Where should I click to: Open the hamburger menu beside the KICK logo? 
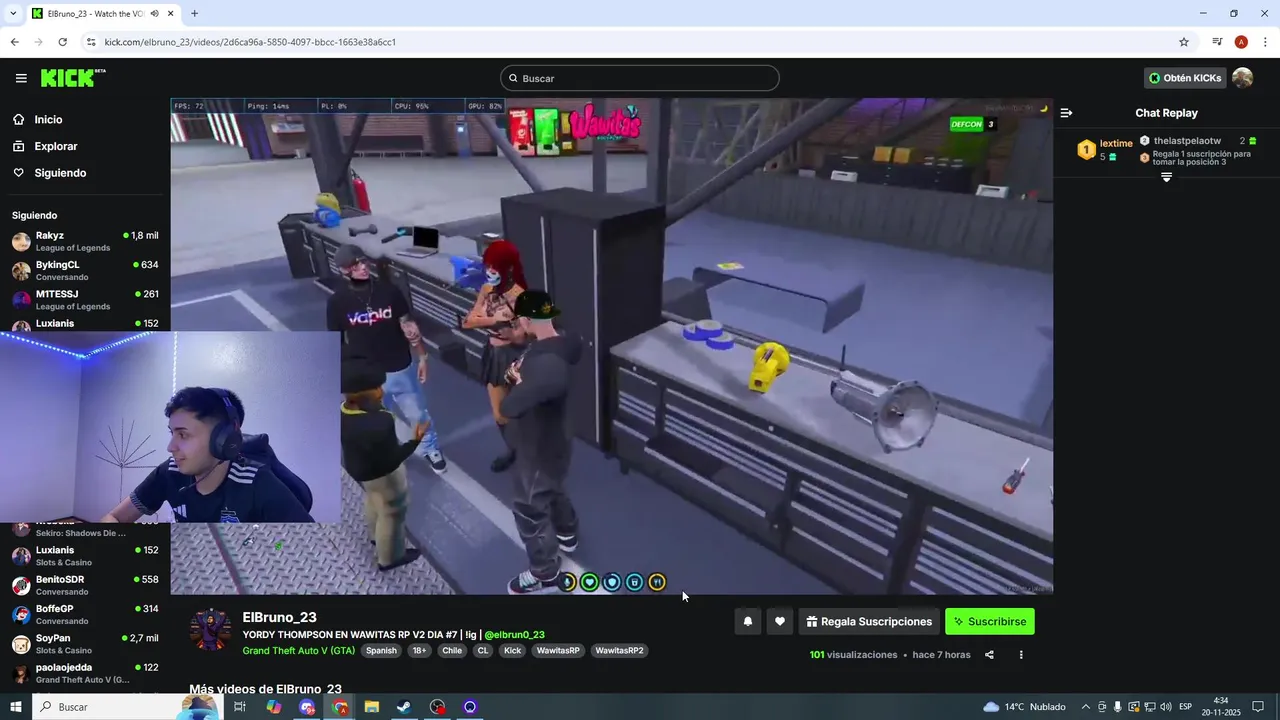pyautogui.click(x=21, y=78)
